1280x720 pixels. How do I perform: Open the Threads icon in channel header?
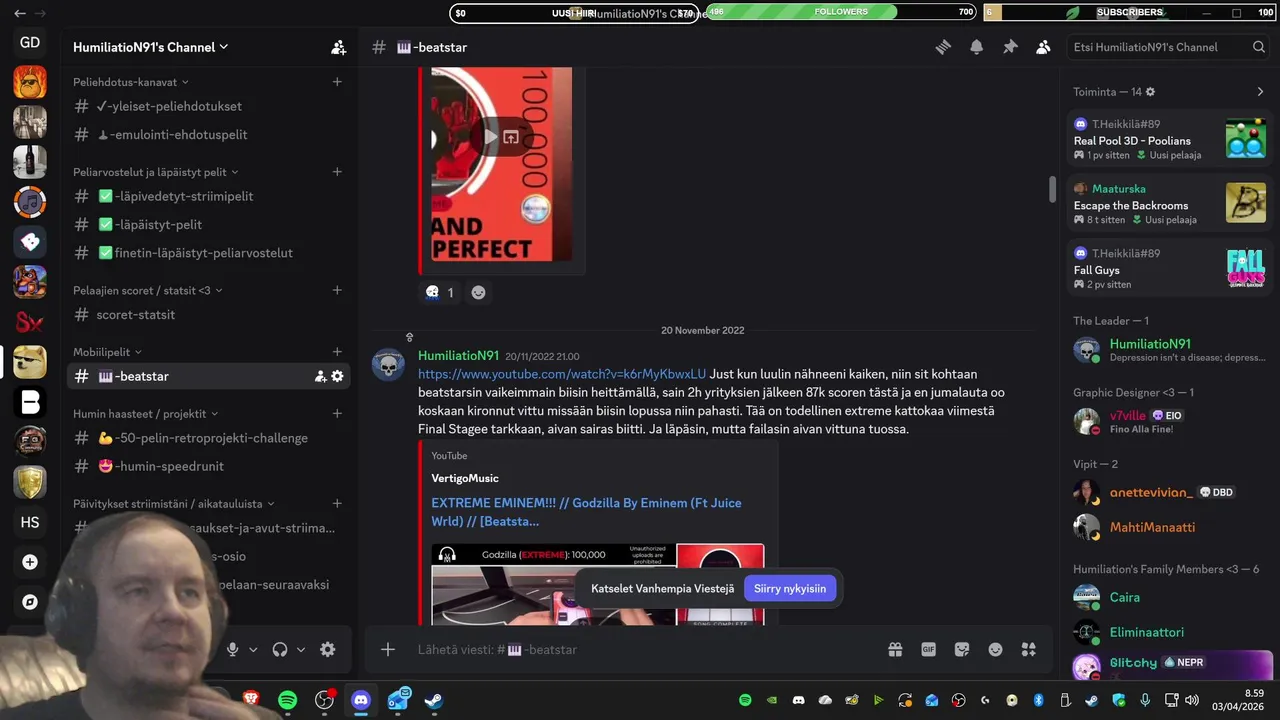[x=943, y=47]
